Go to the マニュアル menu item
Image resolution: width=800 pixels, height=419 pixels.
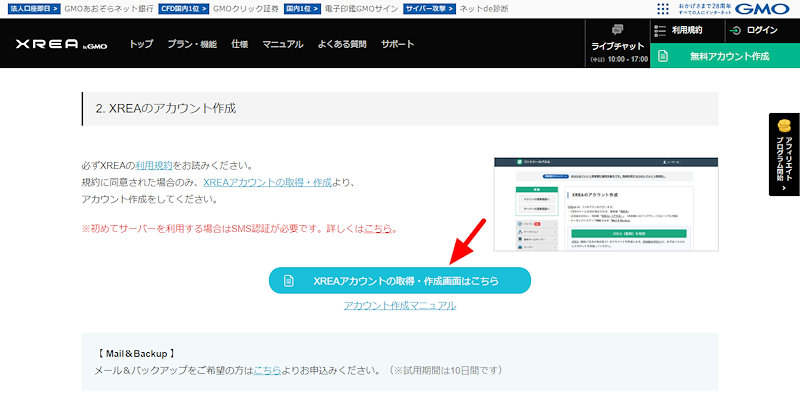pos(283,45)
